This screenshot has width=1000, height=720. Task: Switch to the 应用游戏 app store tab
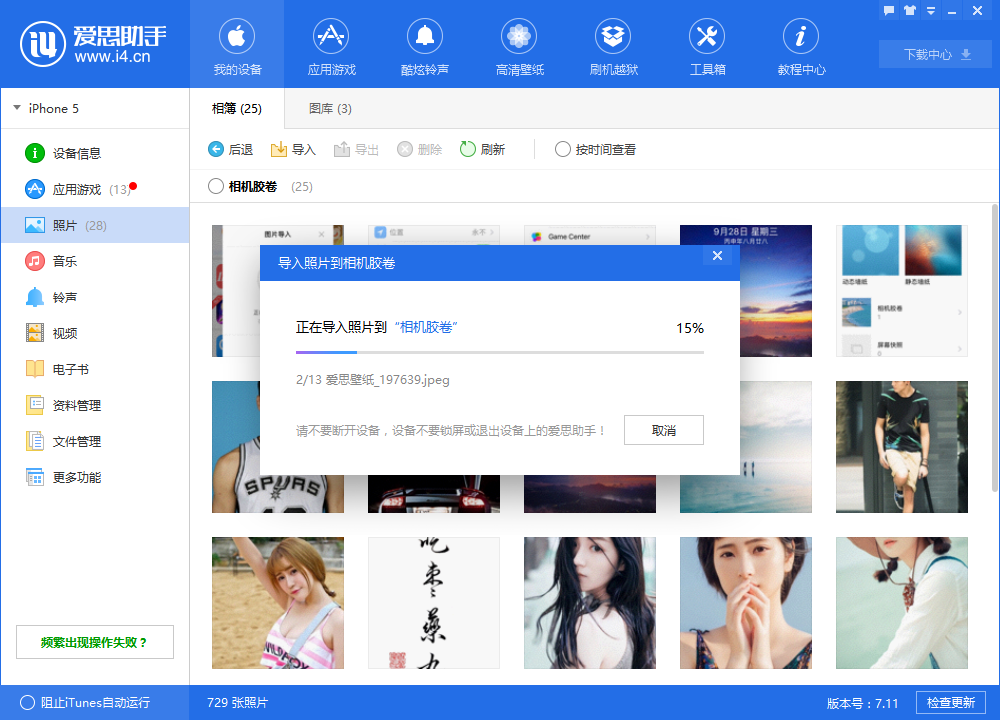click(331, 46)
